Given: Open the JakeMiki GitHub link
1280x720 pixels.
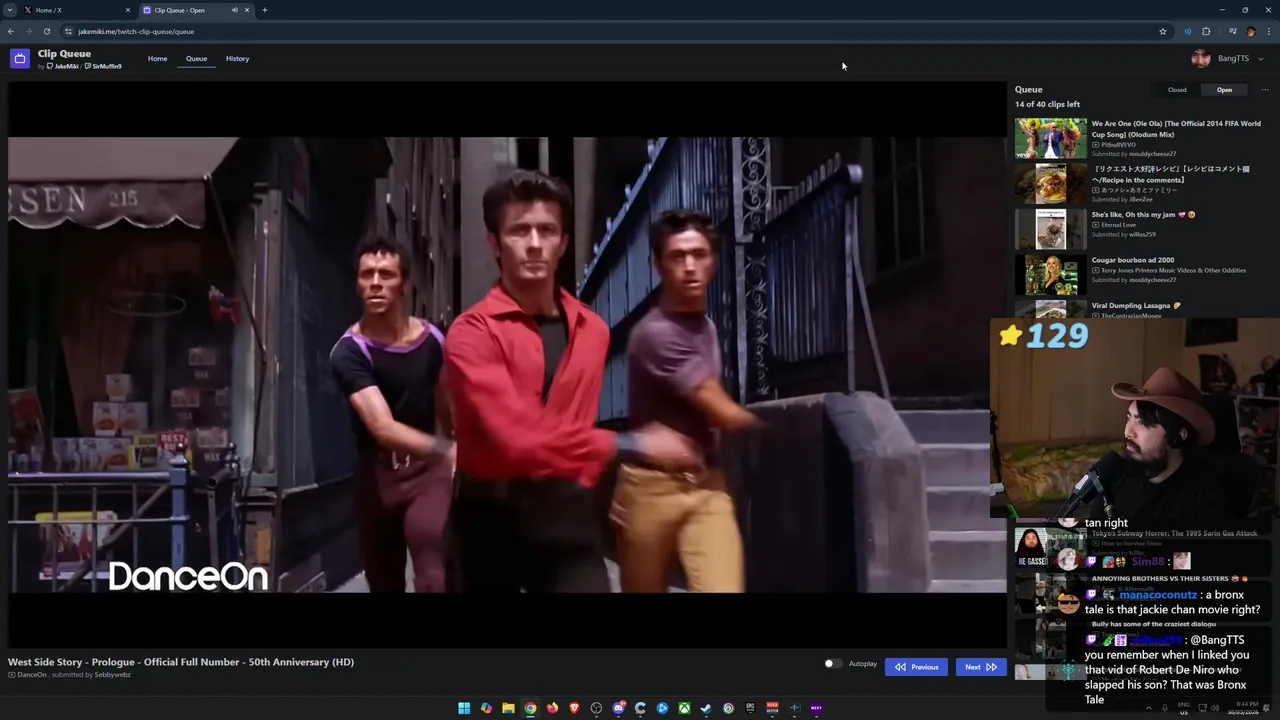Looking at the screenshot, I should click(63, 66).
